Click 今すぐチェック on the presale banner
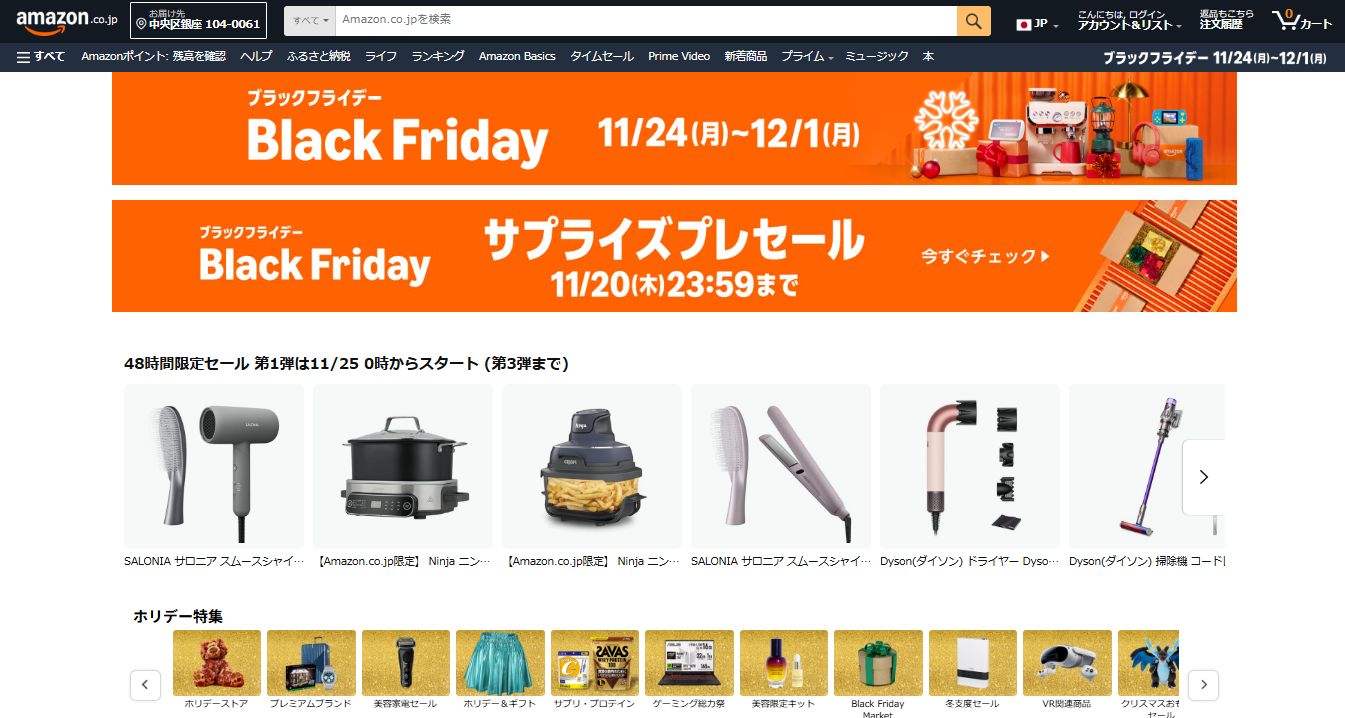The image size is (1345, 718). [x=986, y=257]
